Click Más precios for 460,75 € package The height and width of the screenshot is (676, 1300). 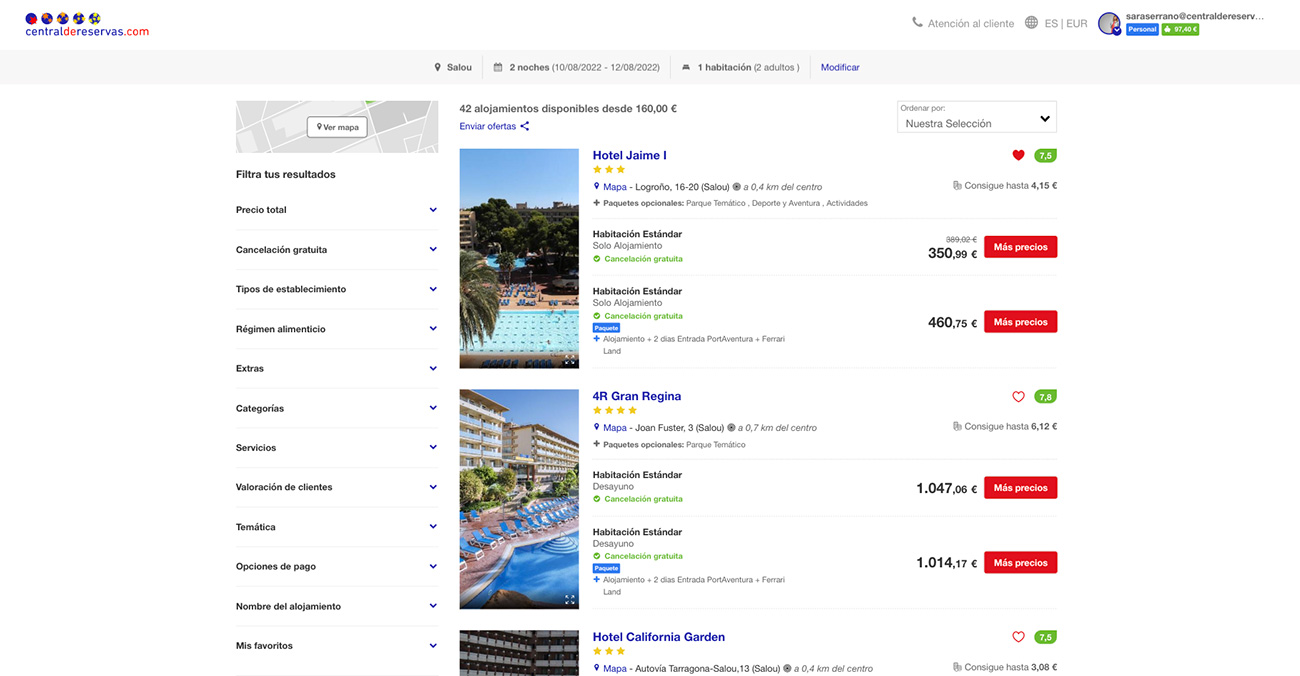(1020, 322)
